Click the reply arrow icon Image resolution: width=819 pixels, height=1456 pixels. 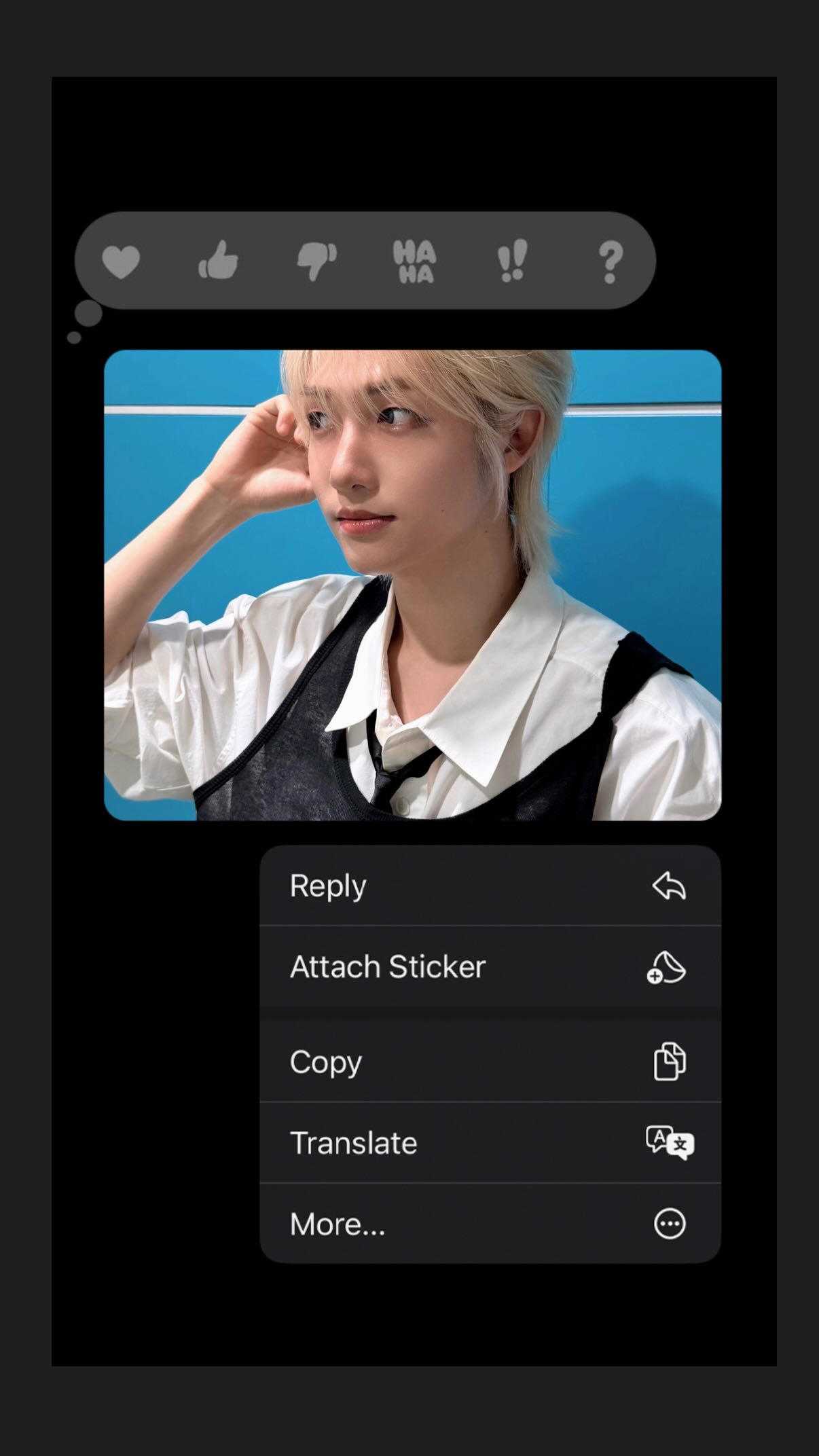click(x=669, y=886)
